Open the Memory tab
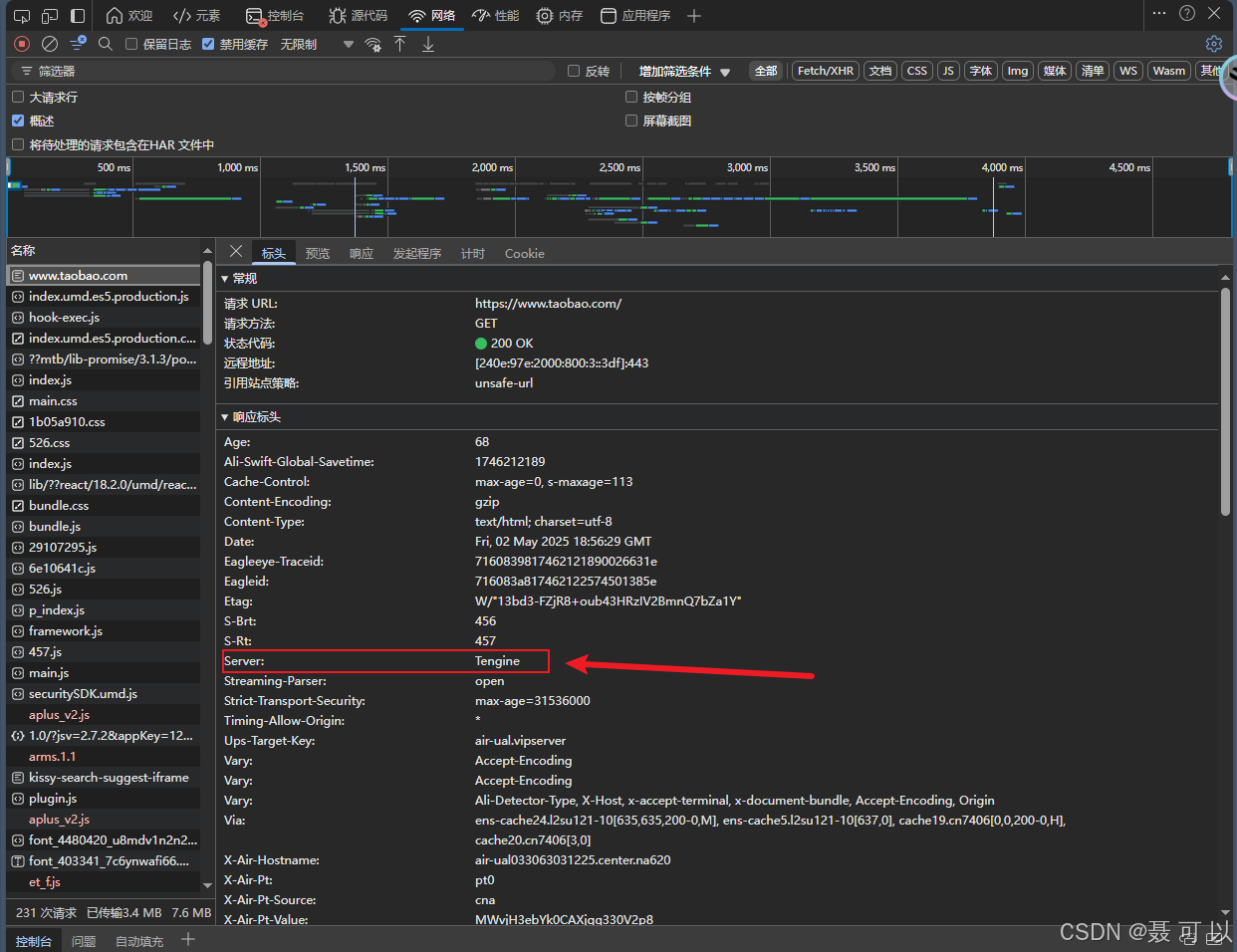The width and height of the screenshot is (1237, 952). [559, 16]
